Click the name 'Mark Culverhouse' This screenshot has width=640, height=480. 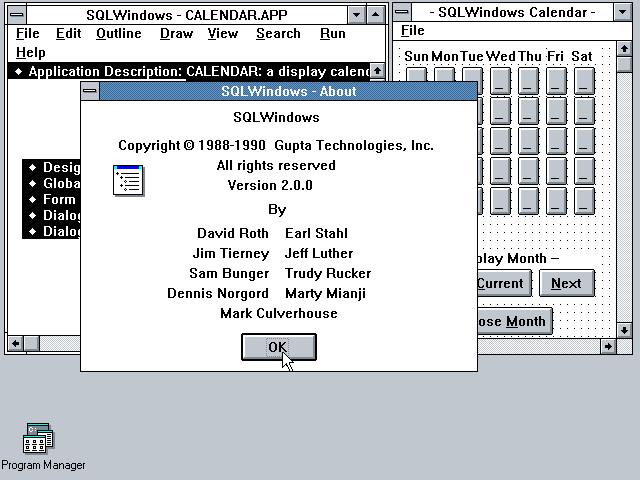pos(279,313)
